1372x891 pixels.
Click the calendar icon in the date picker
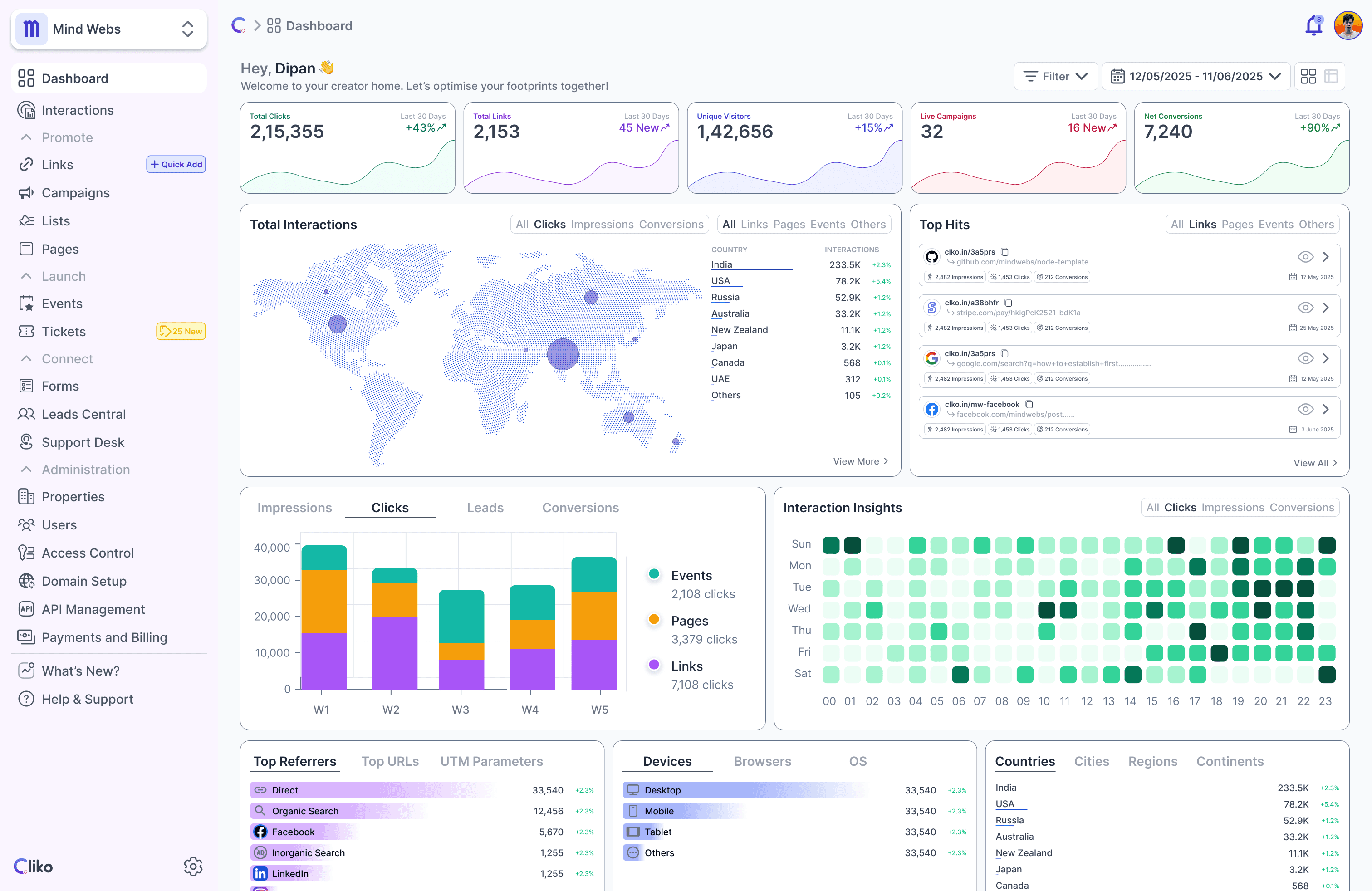(x=1118, y=75)
